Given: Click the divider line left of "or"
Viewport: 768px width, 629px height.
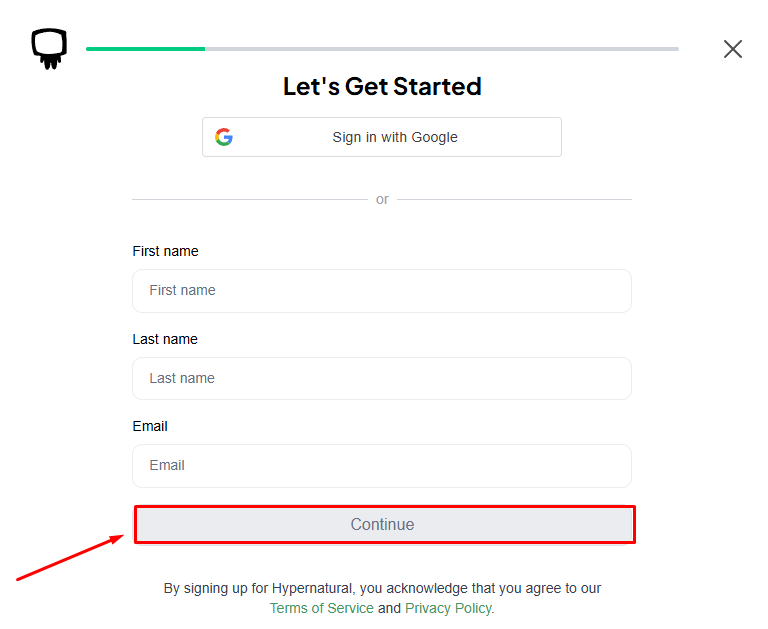Looking at the screenshot, I should 250,200.
